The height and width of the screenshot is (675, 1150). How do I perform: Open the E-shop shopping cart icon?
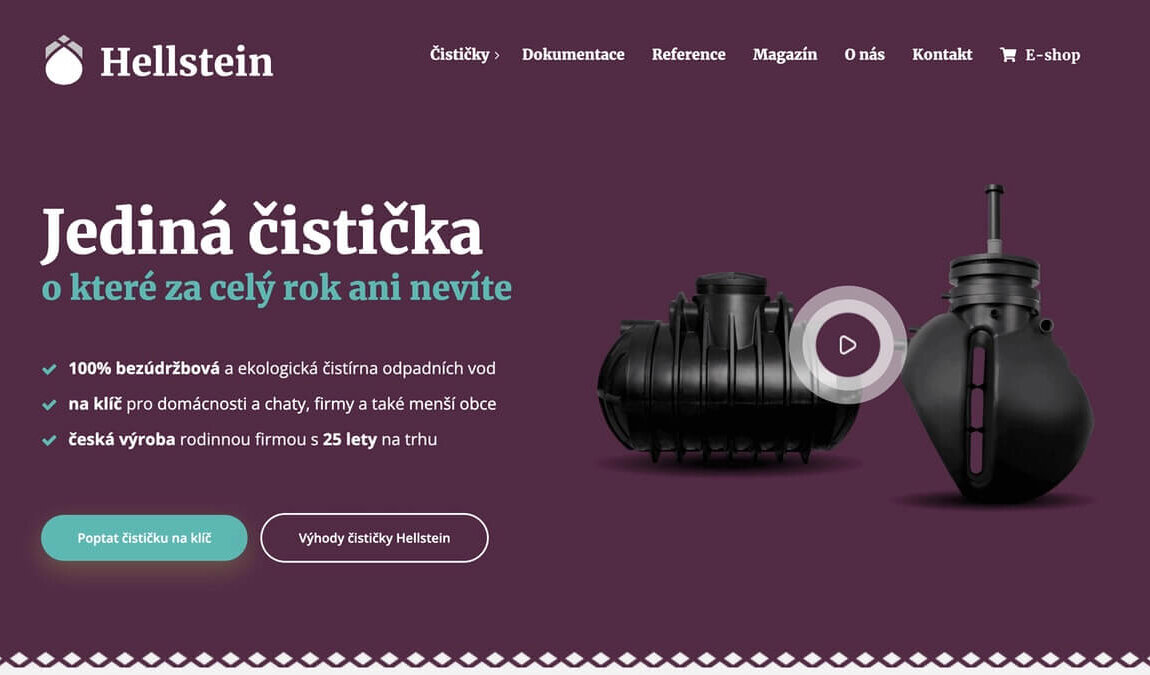[x=1008, y=54]
